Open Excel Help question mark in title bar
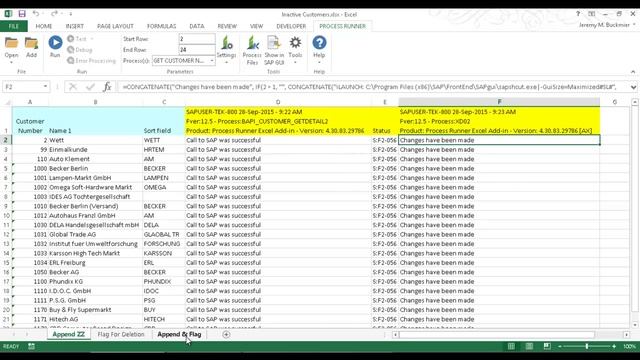Viewport: 640px width, 360px height. click(578, 14)
